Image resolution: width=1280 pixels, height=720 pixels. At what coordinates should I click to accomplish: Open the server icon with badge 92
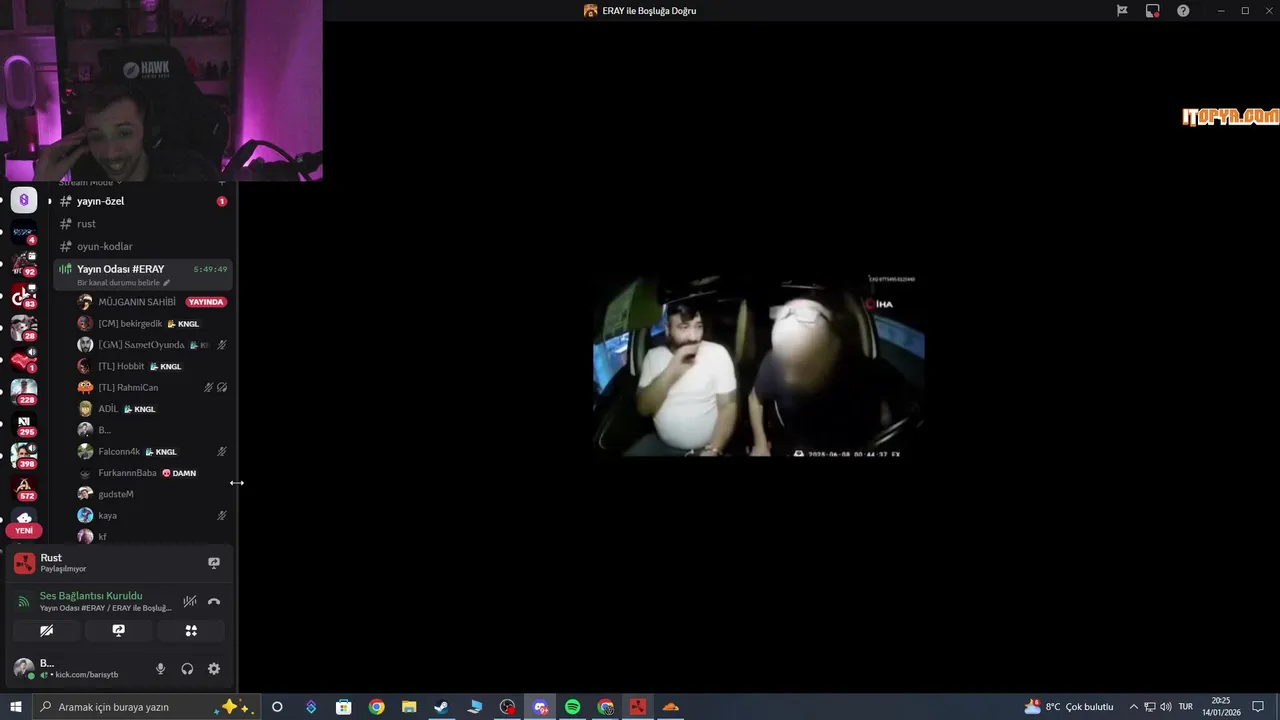coord(24,264)
